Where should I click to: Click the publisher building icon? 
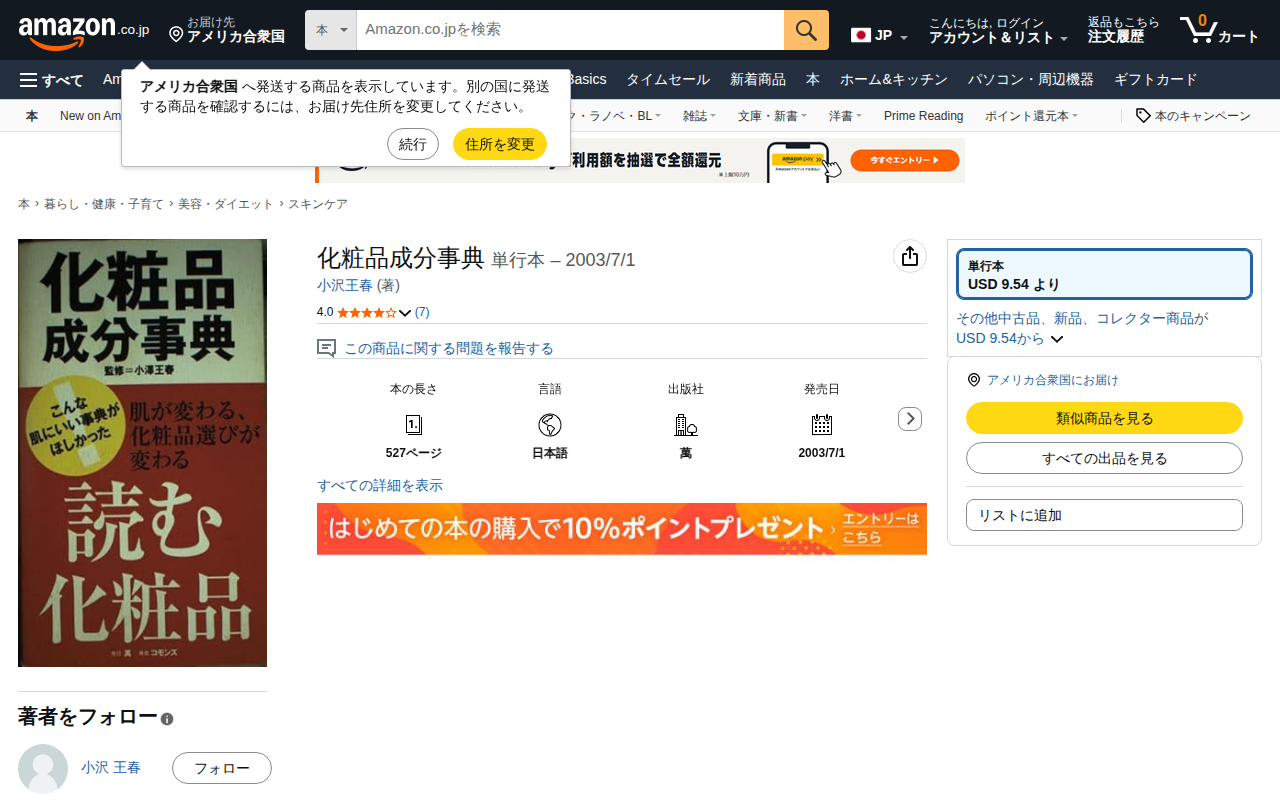tap(685, 425)
